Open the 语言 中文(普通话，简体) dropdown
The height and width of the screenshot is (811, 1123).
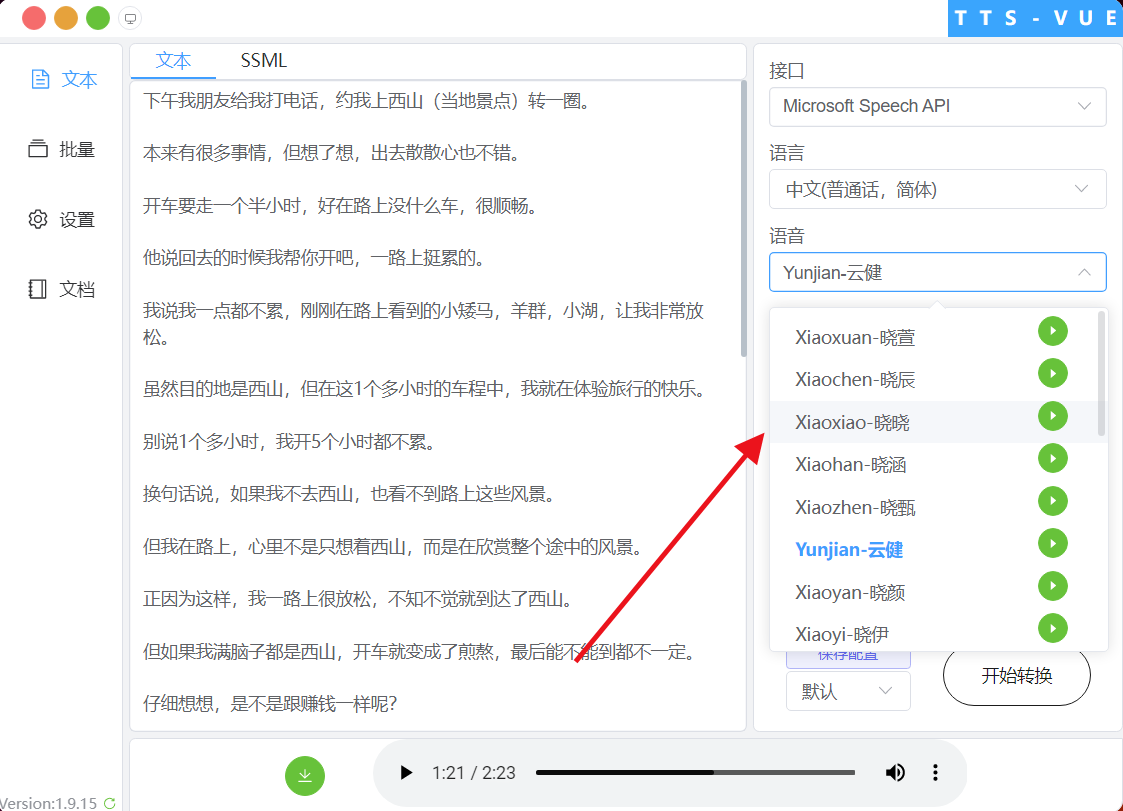pyautogui.click(x=937, y=189)
